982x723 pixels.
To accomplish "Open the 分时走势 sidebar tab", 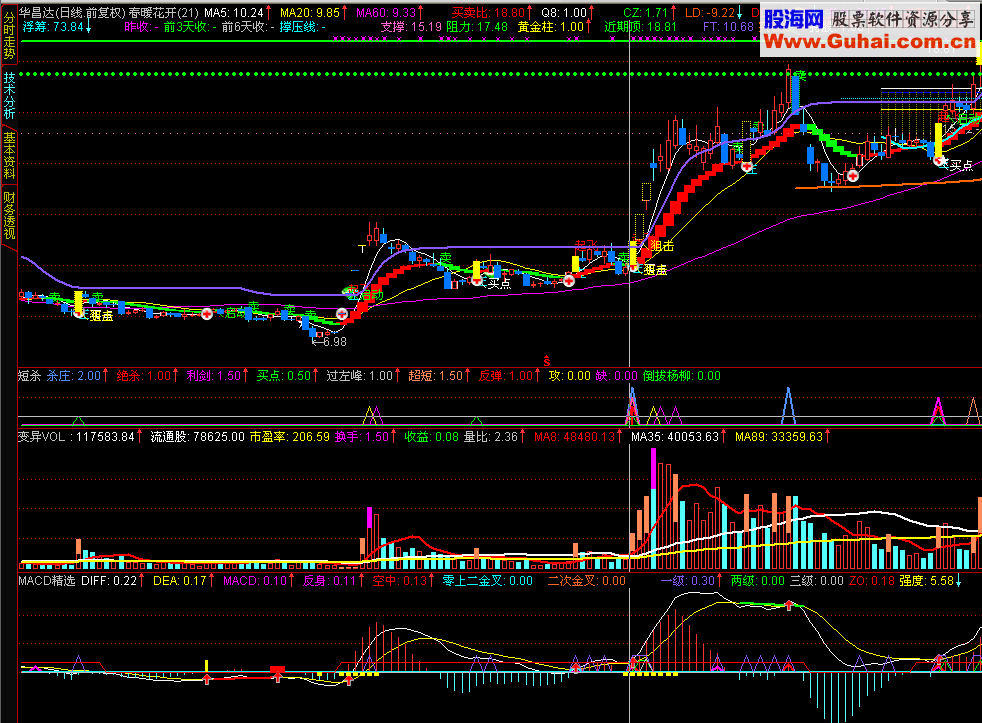I will (x=9, y=34).
